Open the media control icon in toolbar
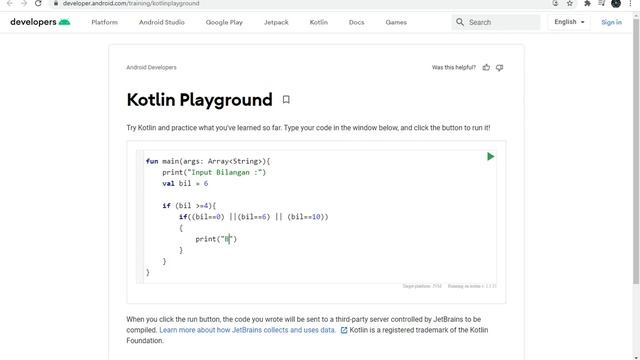 point(602,3)
